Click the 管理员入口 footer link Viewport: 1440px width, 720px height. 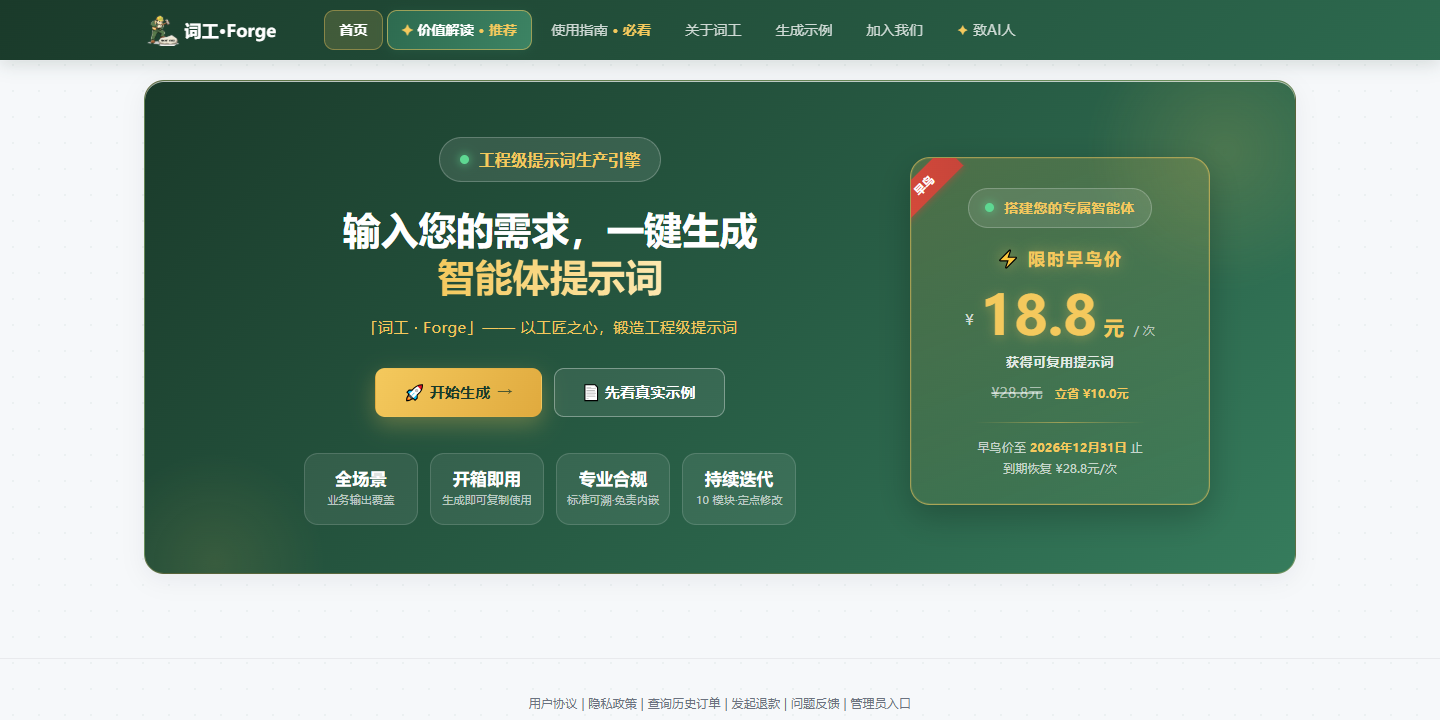coord(881,704)
